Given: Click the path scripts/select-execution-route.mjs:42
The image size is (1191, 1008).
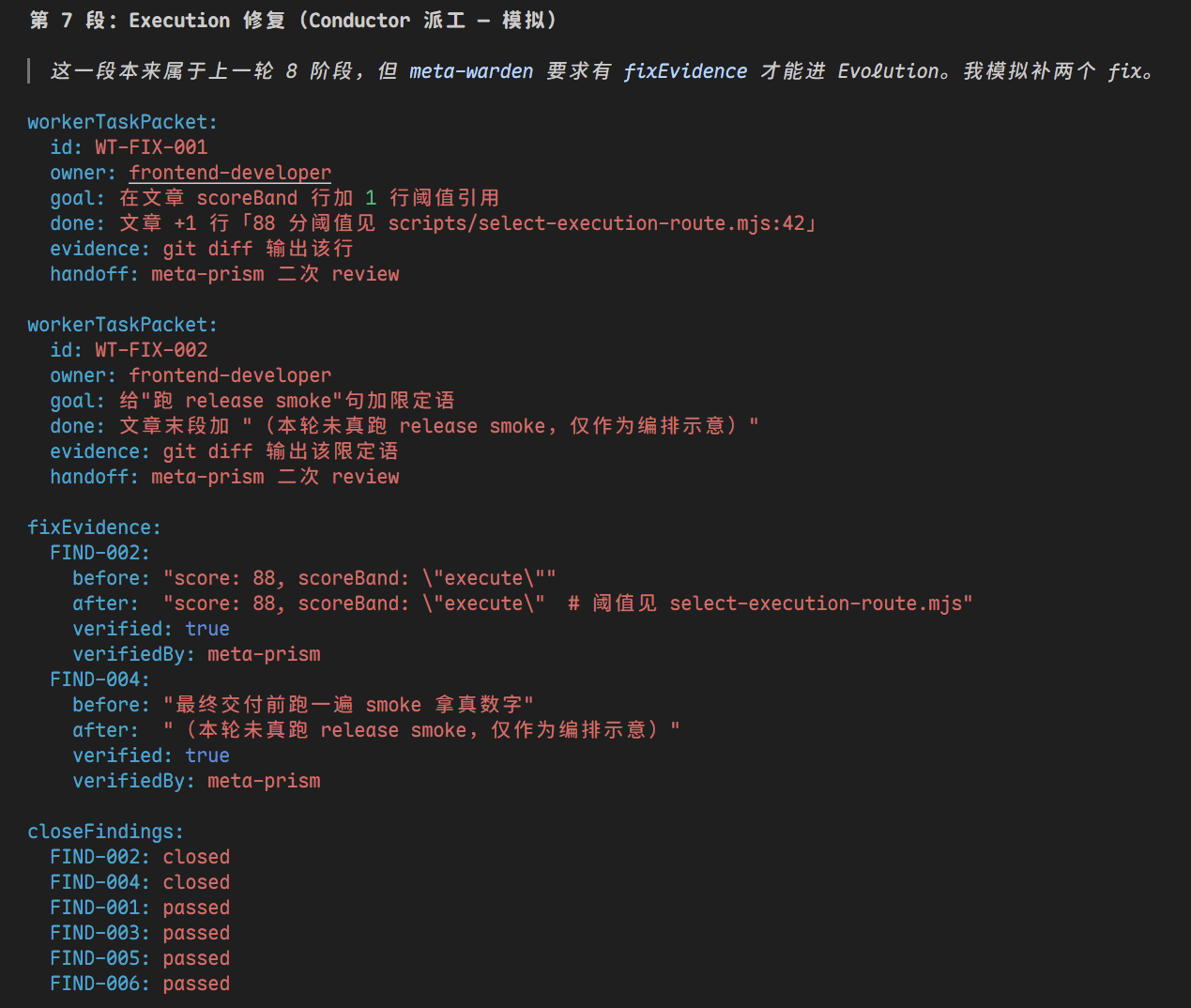Looking at the screenshot, I should [x=597, y=223].
